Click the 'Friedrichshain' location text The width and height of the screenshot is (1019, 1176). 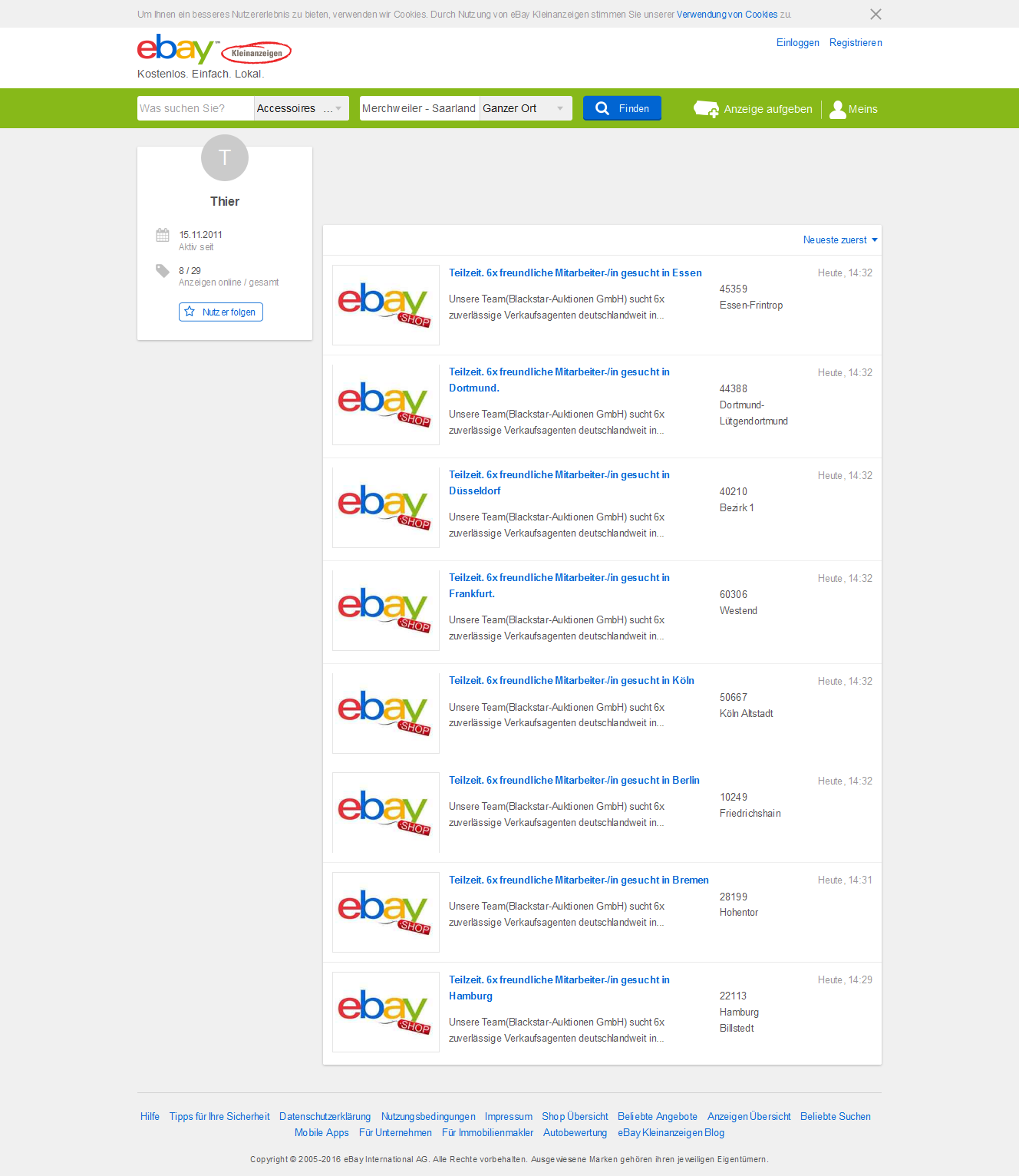click(x=750, y=813)
